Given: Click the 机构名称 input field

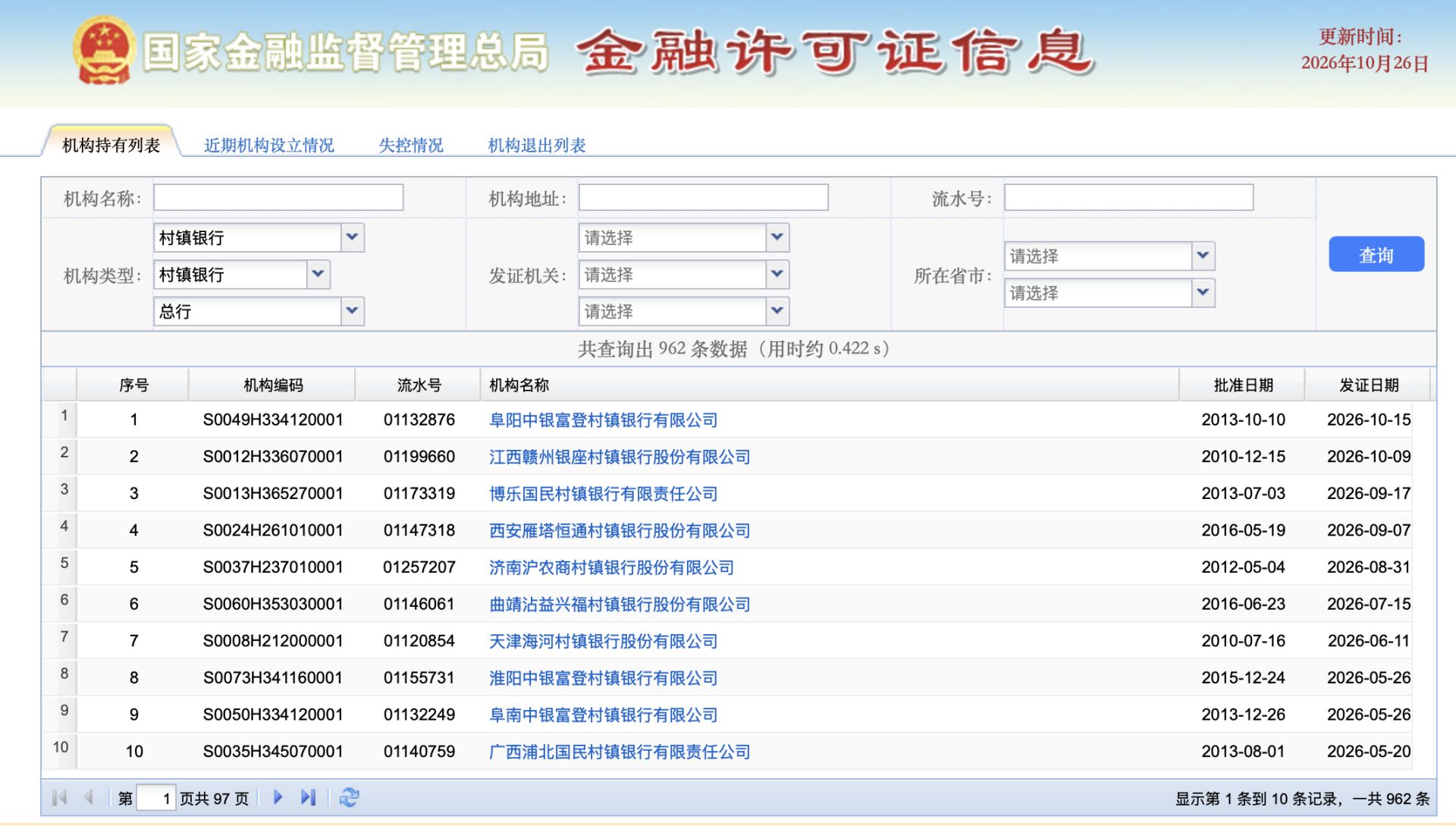Looking at the screenshot, I should point(278,197).
